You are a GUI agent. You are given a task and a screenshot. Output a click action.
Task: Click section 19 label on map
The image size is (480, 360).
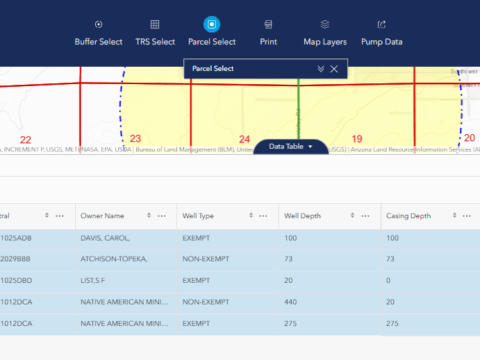(x=357, y=139)
